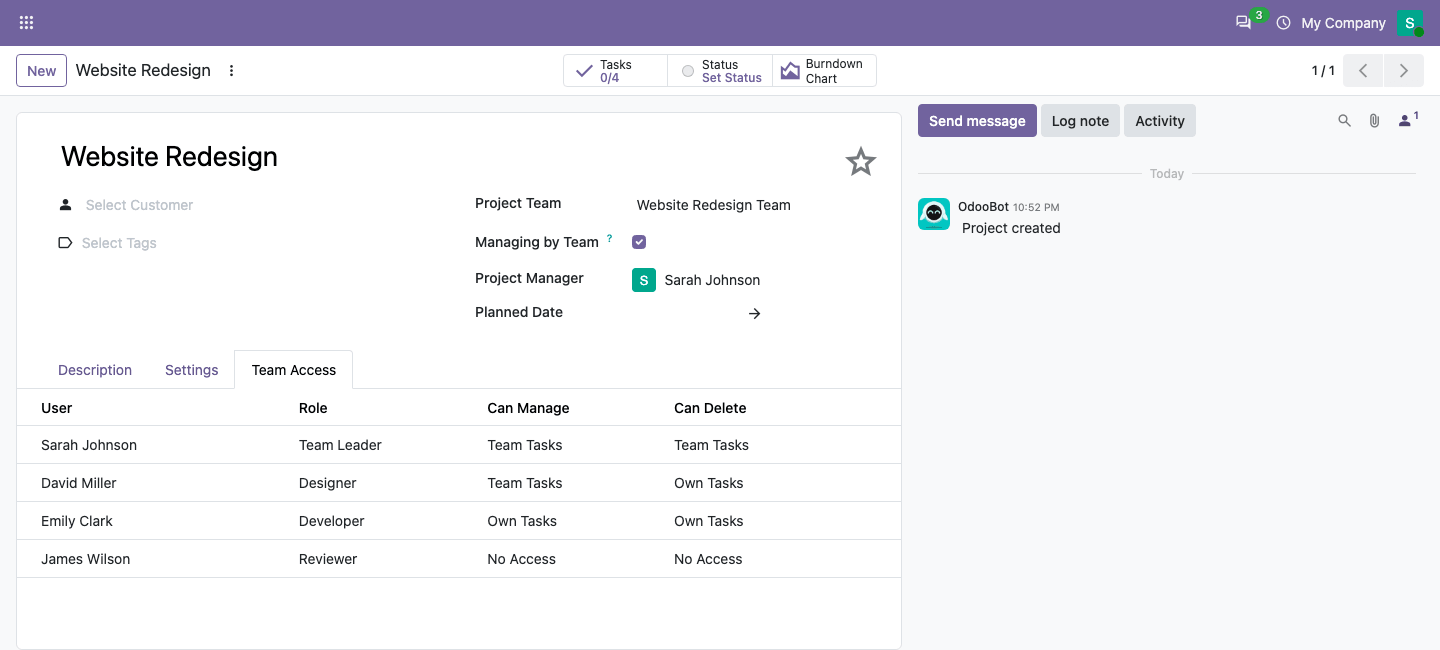
Task: Select the Emily Clark row
Action: pyautogui.click(x=459, y=521)
